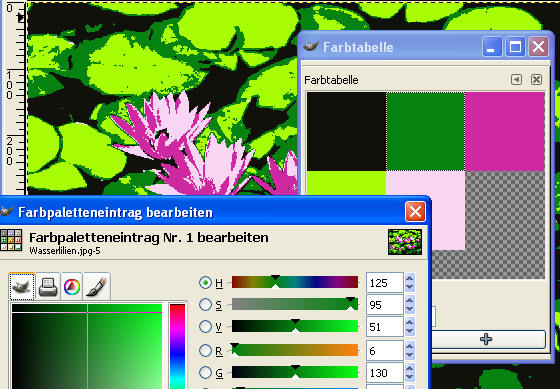Click the magenta swatch in Farbtabelle
560x389 pixels.
(x=505, y=131)
